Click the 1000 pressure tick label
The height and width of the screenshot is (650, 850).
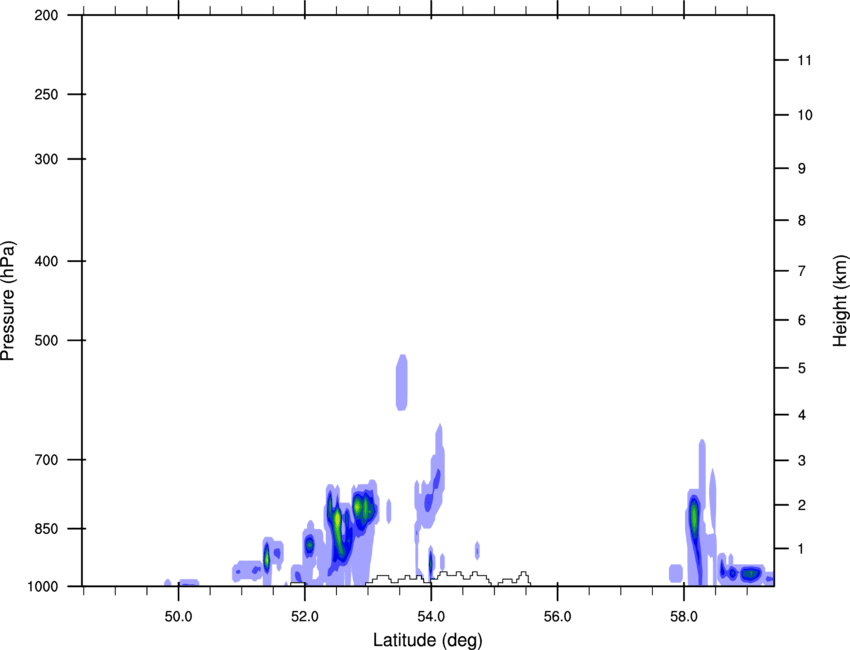(x=43, y=587)
